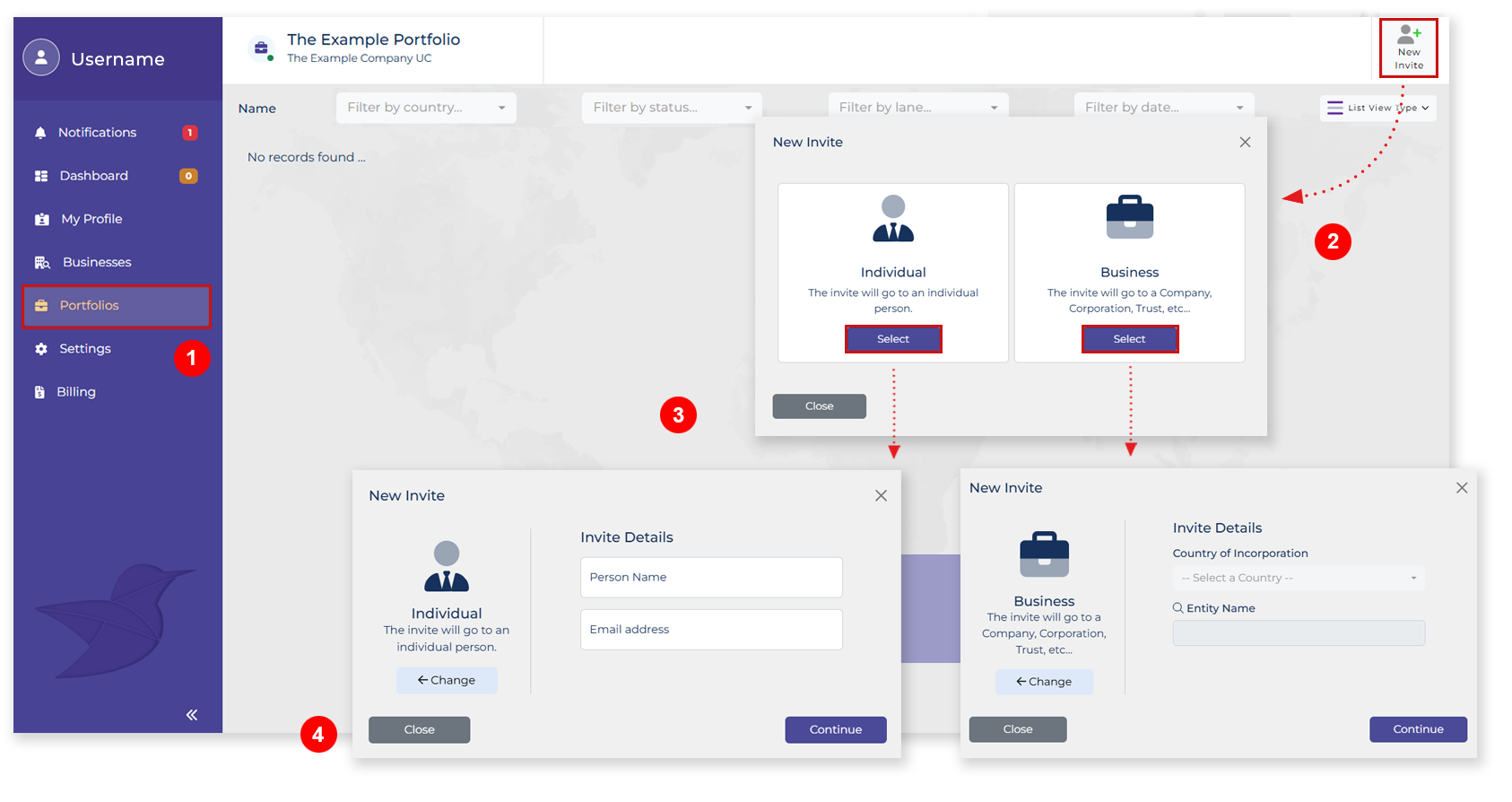Click the red Notifications count badge
This screenshot has height=802, width=1512.
pyautogui.click(x=190, y=133)
